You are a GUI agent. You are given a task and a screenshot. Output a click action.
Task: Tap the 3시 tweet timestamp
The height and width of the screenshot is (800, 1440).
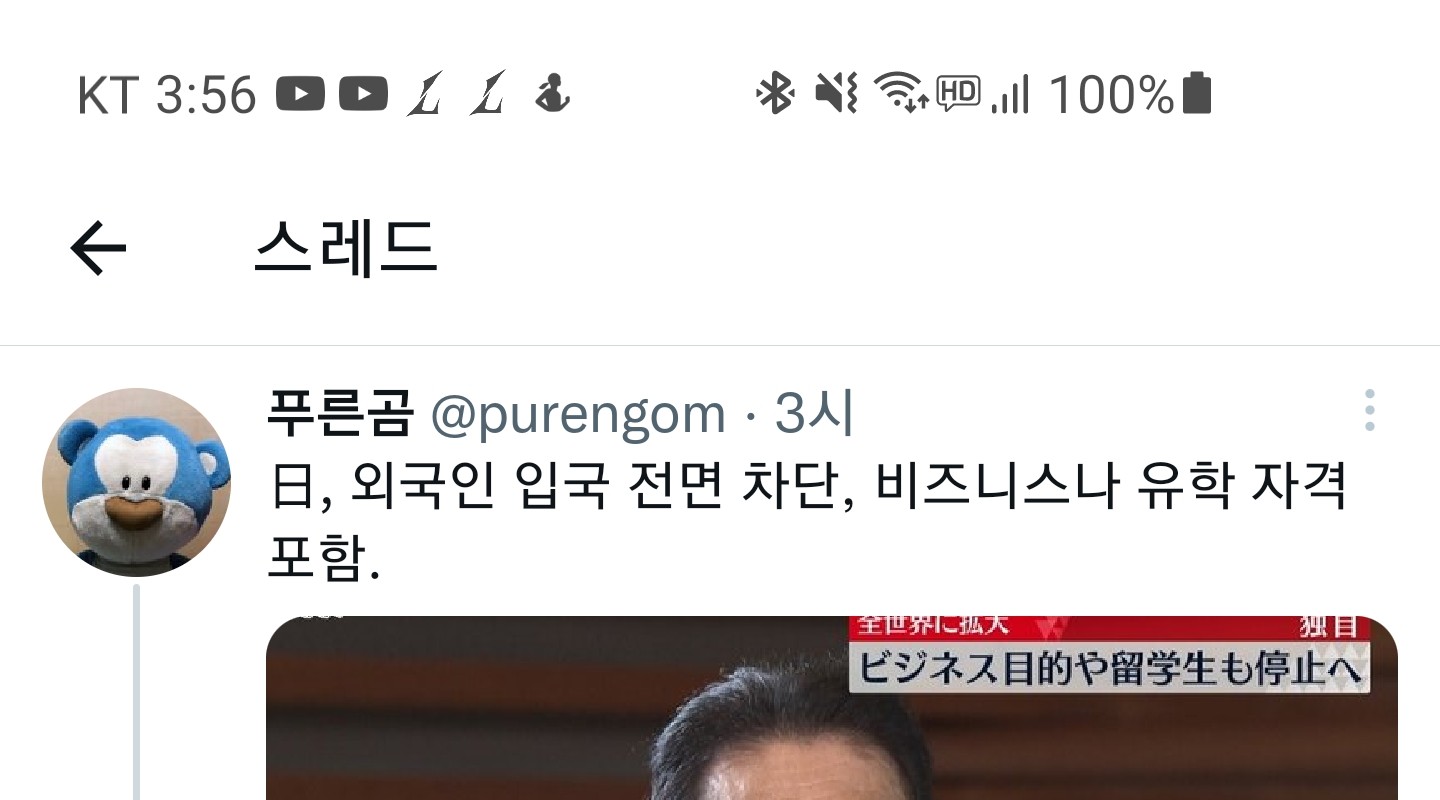pos(814,414)
